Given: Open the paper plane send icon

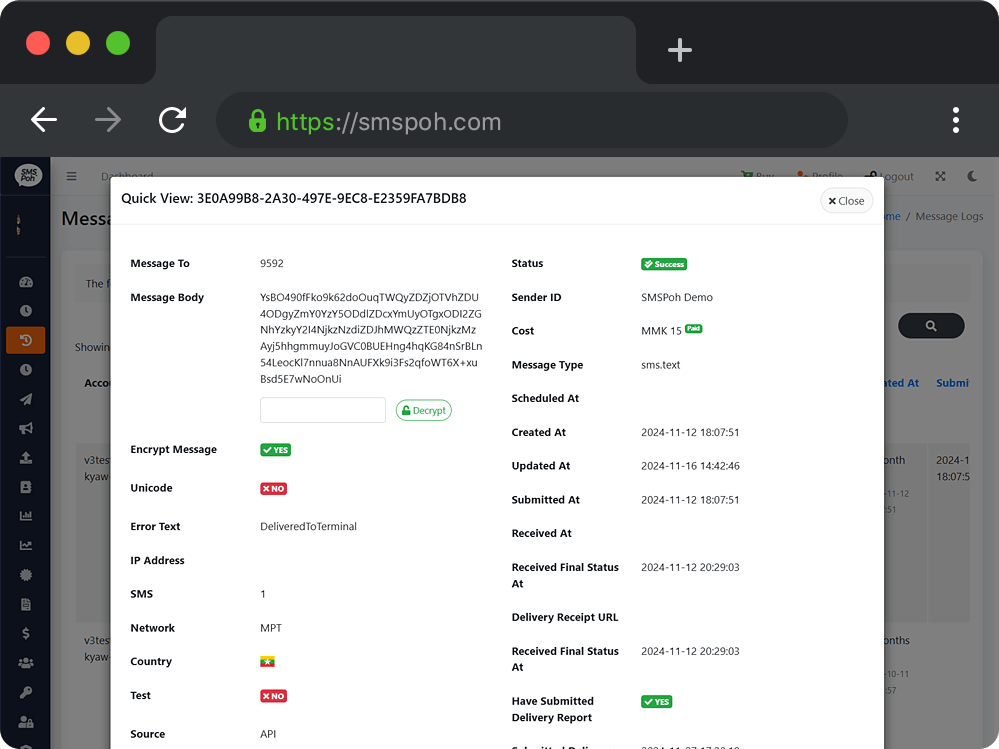Looking at the screenshot, I should [26, 399].
